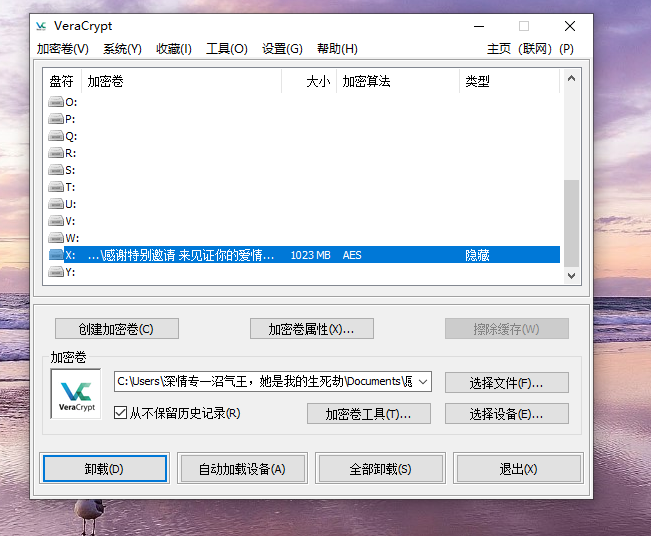Viewport: 651px width, 536px height.
Task: Click the Q: drive icon
Action: (x=56, y=136)
